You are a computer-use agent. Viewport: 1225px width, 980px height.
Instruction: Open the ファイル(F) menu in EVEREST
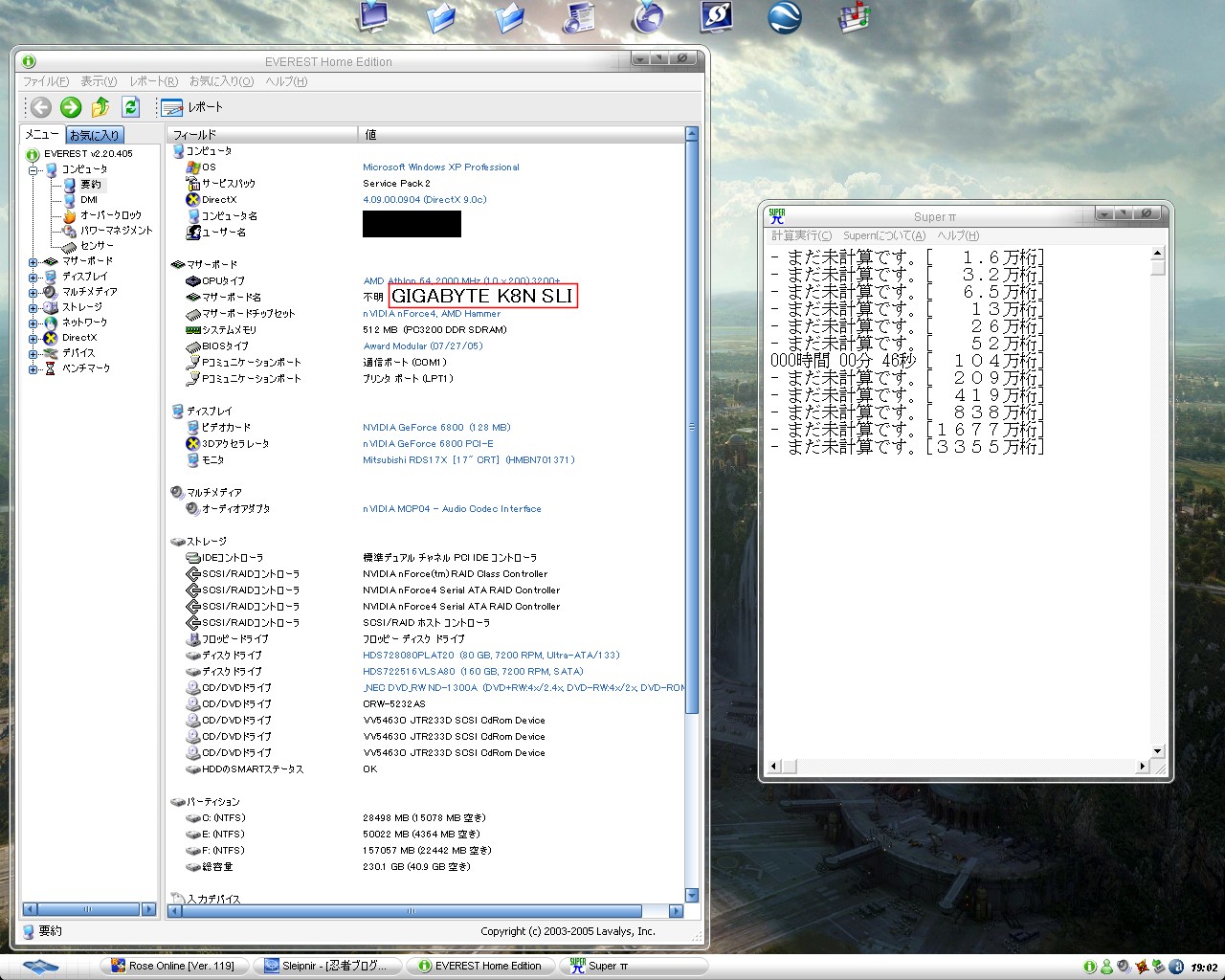pos(46,82)
